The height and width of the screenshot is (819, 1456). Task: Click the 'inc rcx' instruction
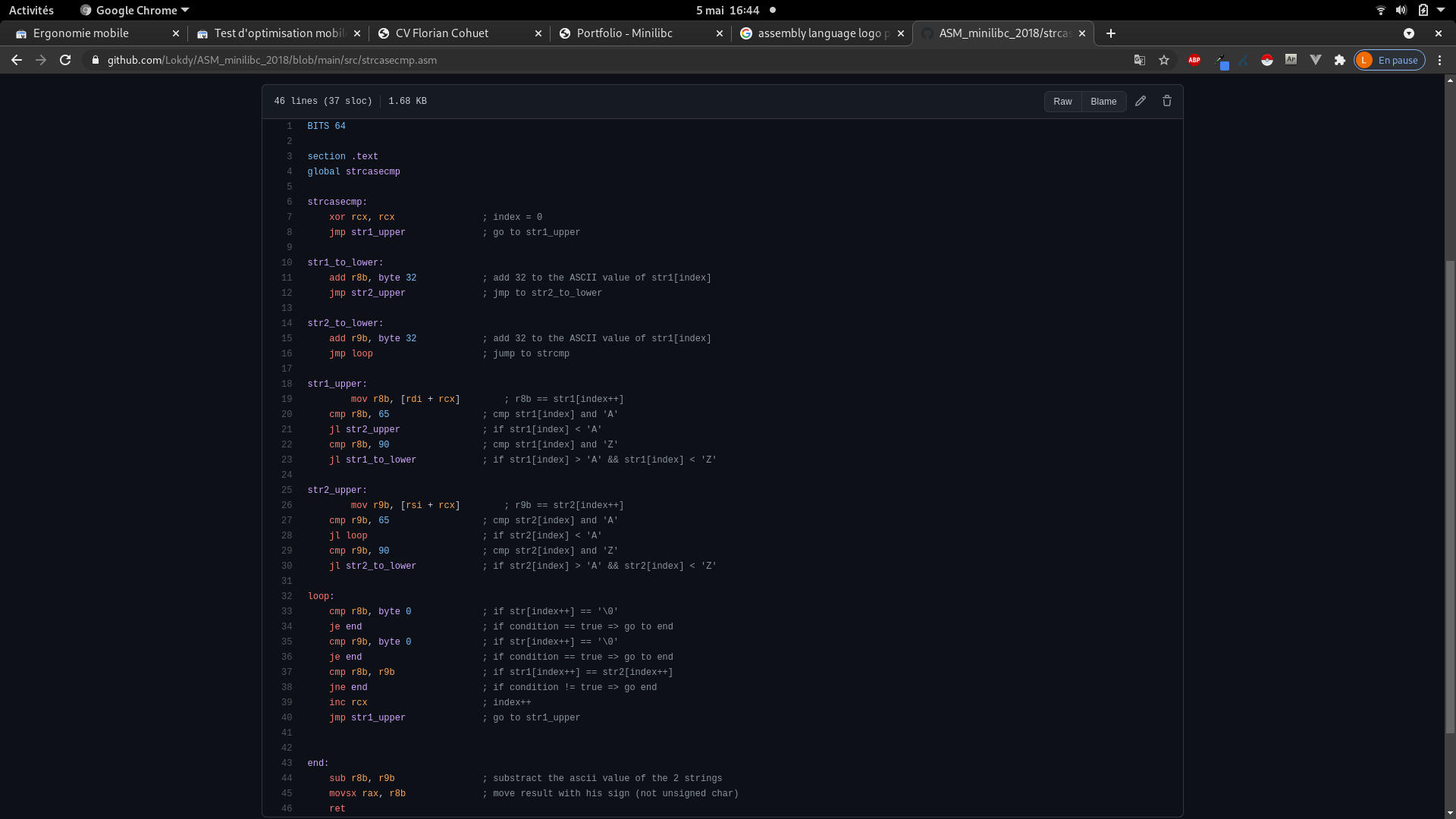click(348, 702)
